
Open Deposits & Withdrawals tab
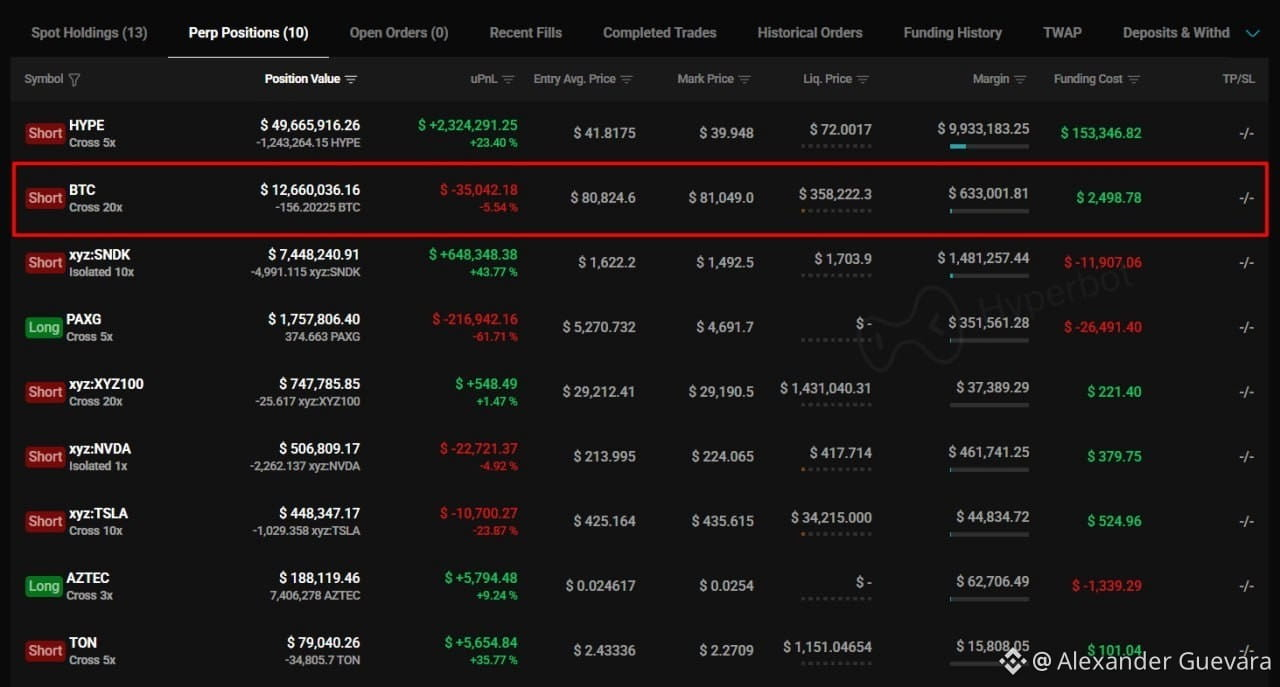coord(1176,33)
